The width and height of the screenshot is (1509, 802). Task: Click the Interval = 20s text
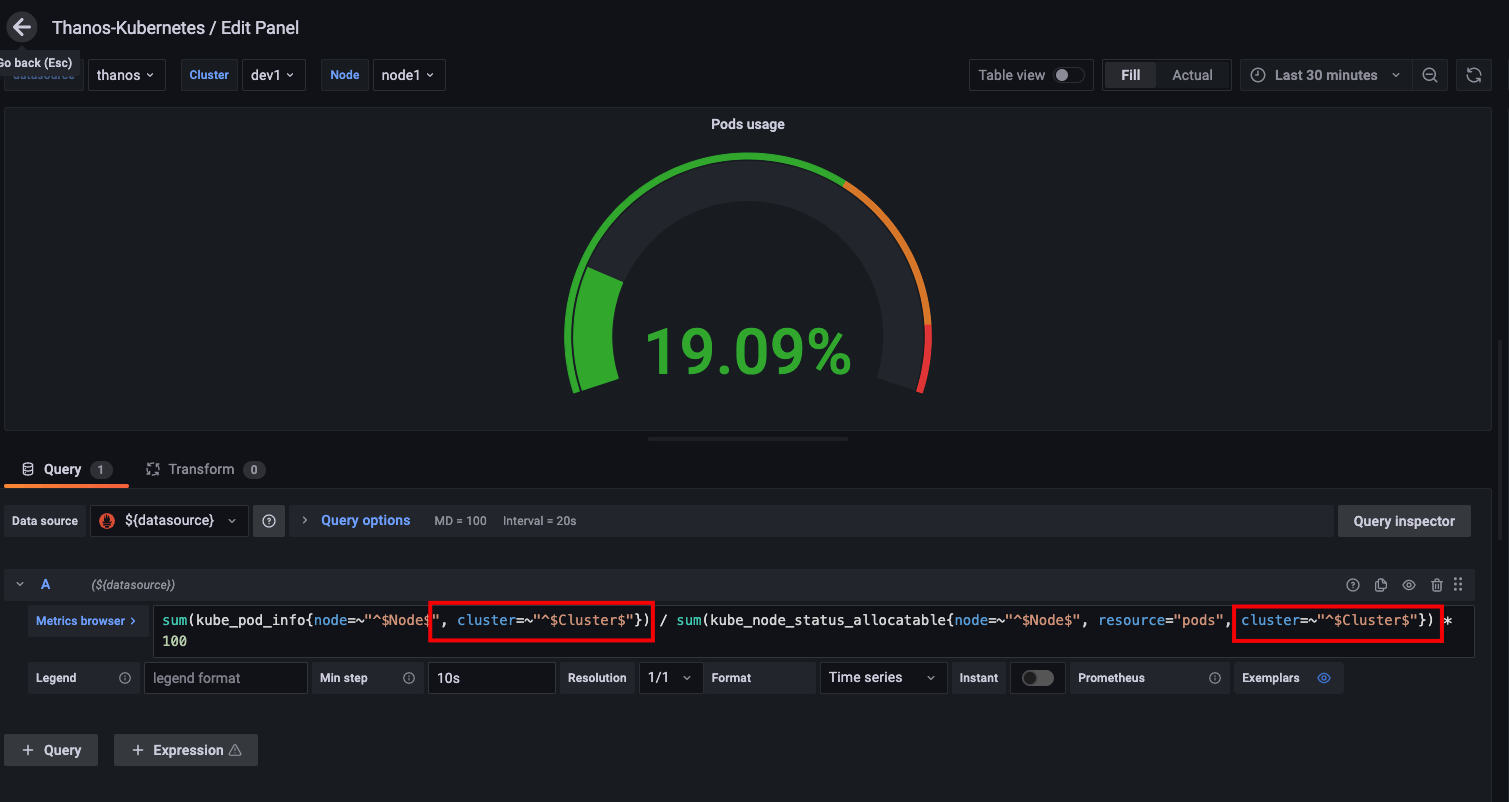(539, 521)
